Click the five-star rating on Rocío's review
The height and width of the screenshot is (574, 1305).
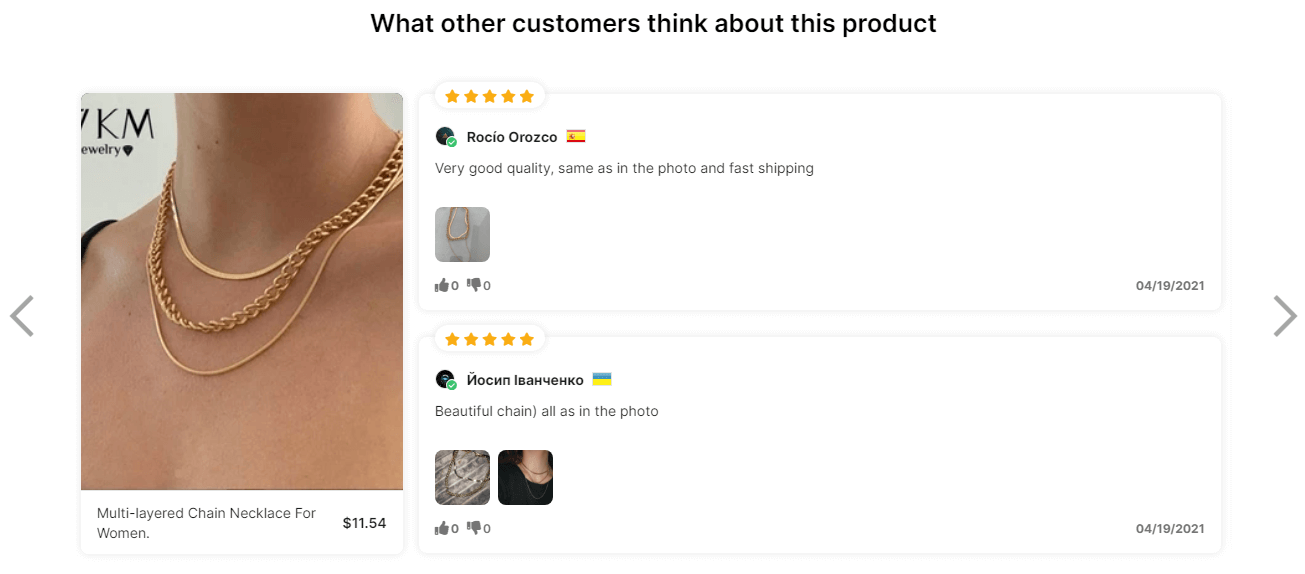tap(489, 96)
